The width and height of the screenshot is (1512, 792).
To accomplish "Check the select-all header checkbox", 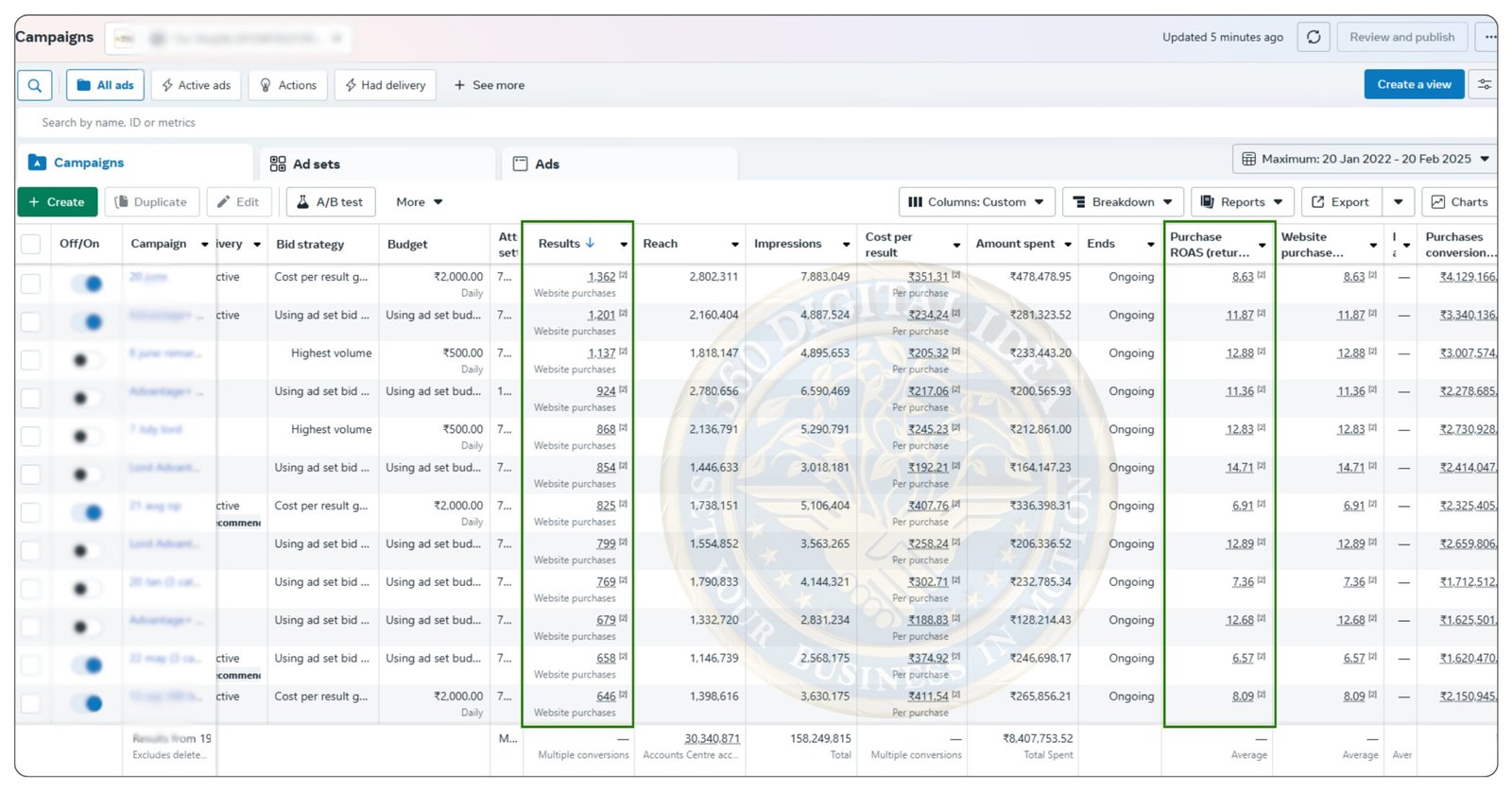I will 31,244.
